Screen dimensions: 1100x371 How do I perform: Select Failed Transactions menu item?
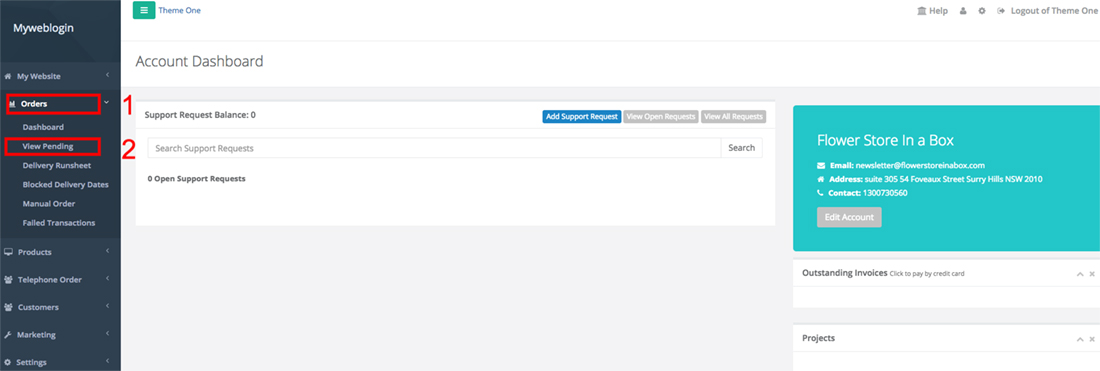click(x=59, y=223)
